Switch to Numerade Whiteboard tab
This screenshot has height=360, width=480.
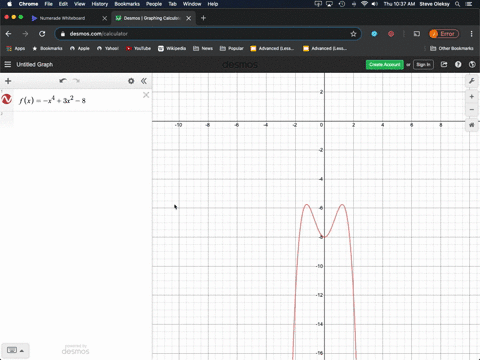(x=62, y=18)
